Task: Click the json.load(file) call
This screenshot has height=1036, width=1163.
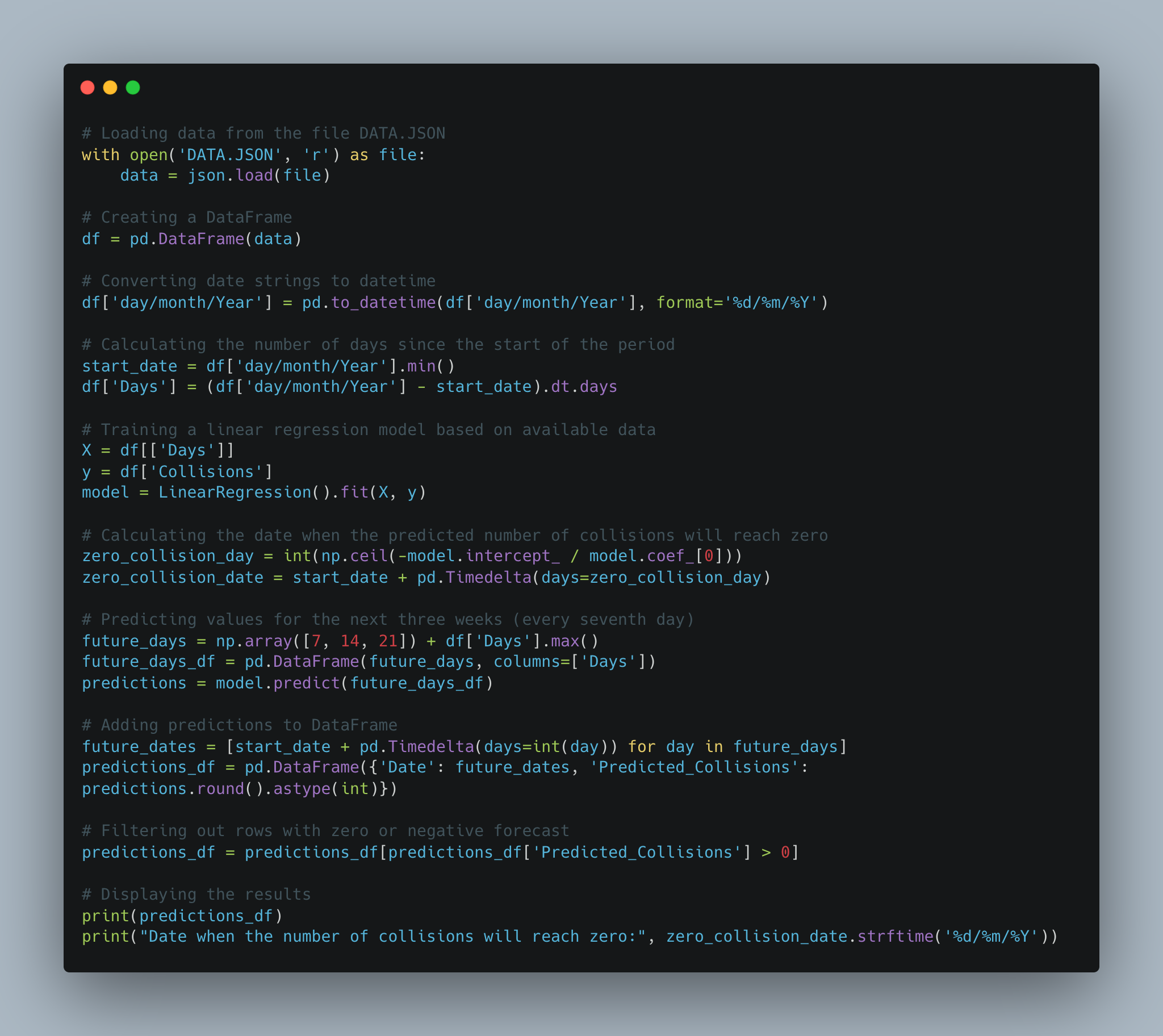Action: [259, 176]
